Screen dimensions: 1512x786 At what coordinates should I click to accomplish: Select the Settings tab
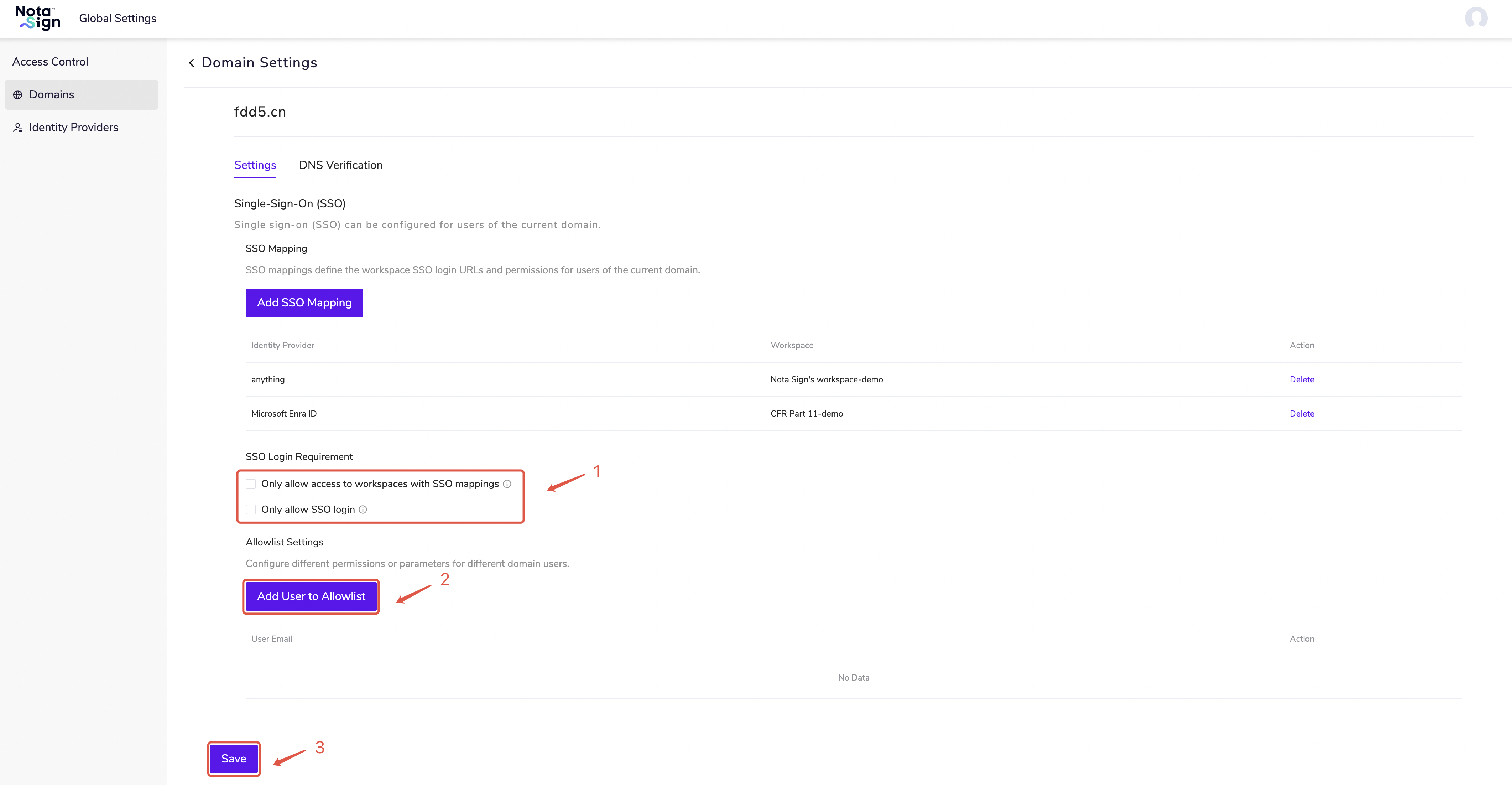255,165
